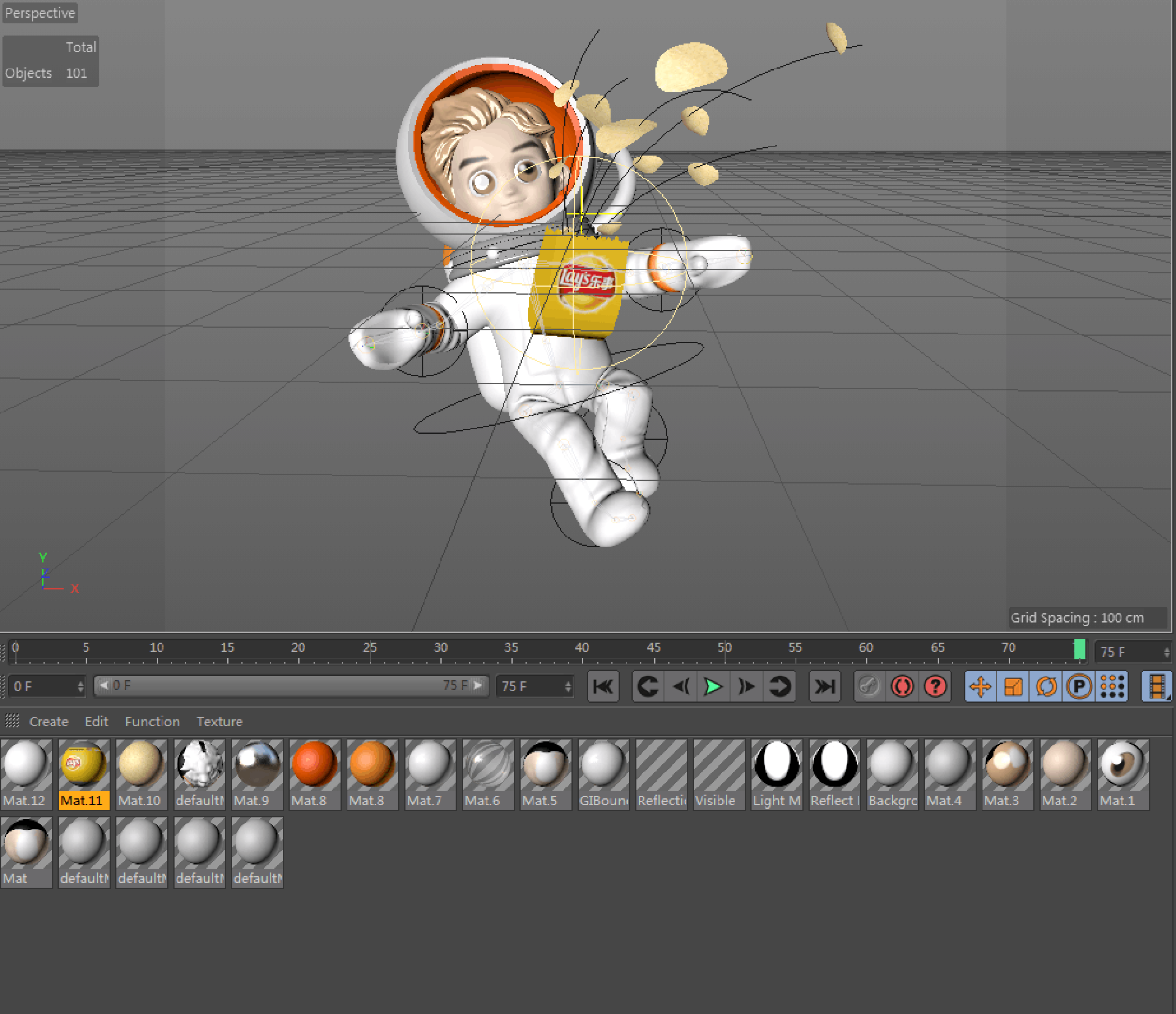
Task: Go to start of animation
Action: 603,686
